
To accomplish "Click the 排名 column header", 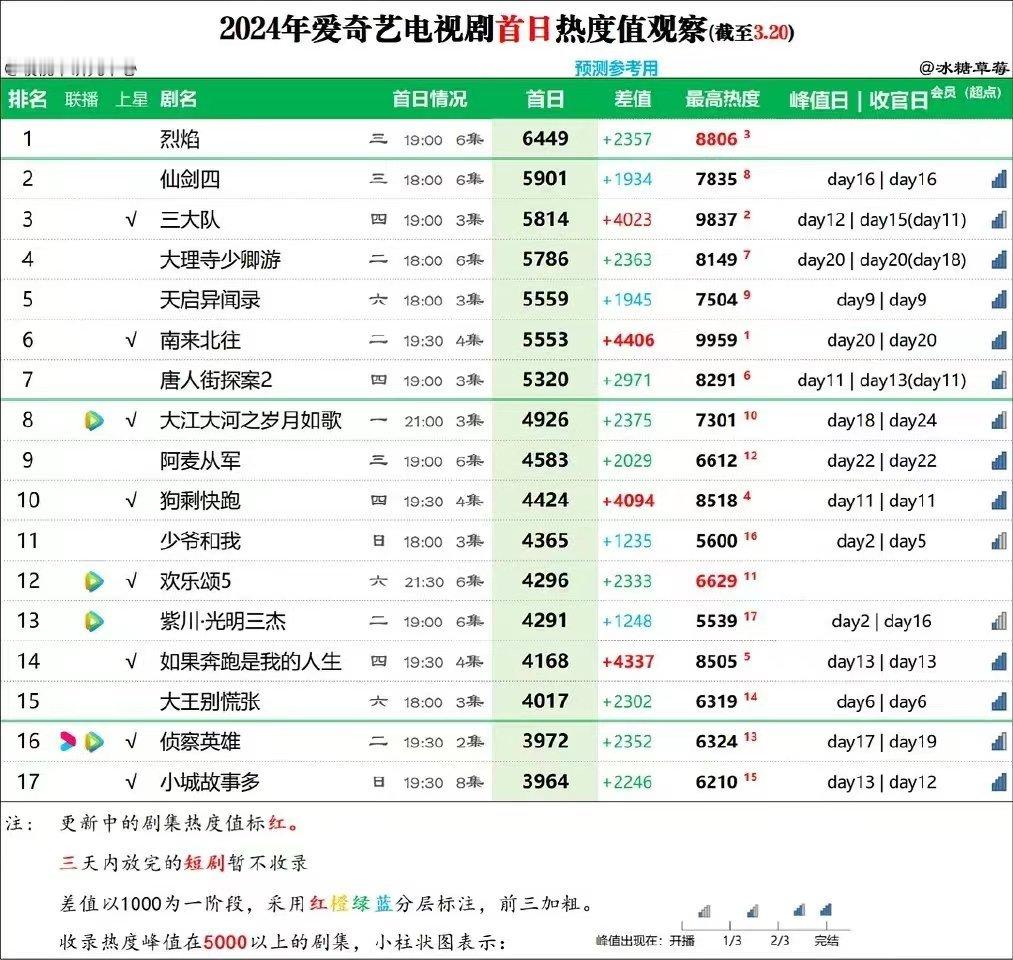I will (x=27, y=99).
